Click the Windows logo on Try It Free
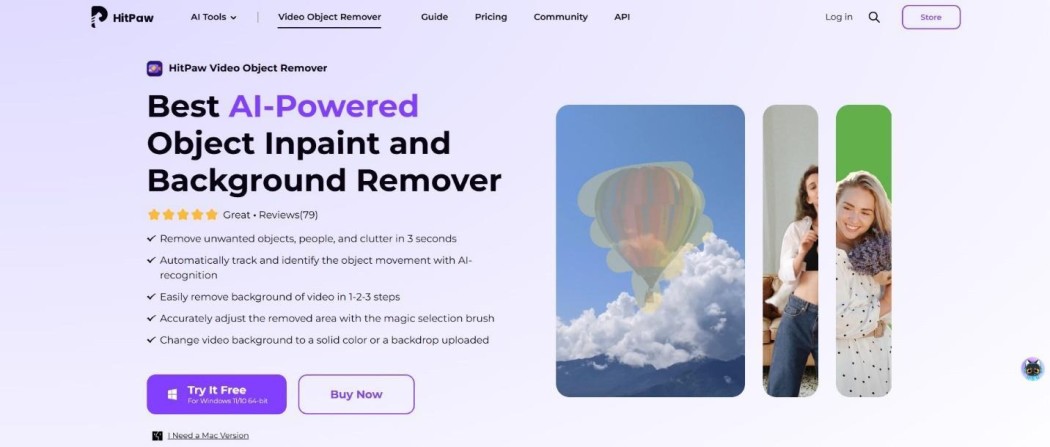1050x447 pixels. coord(172,395)
